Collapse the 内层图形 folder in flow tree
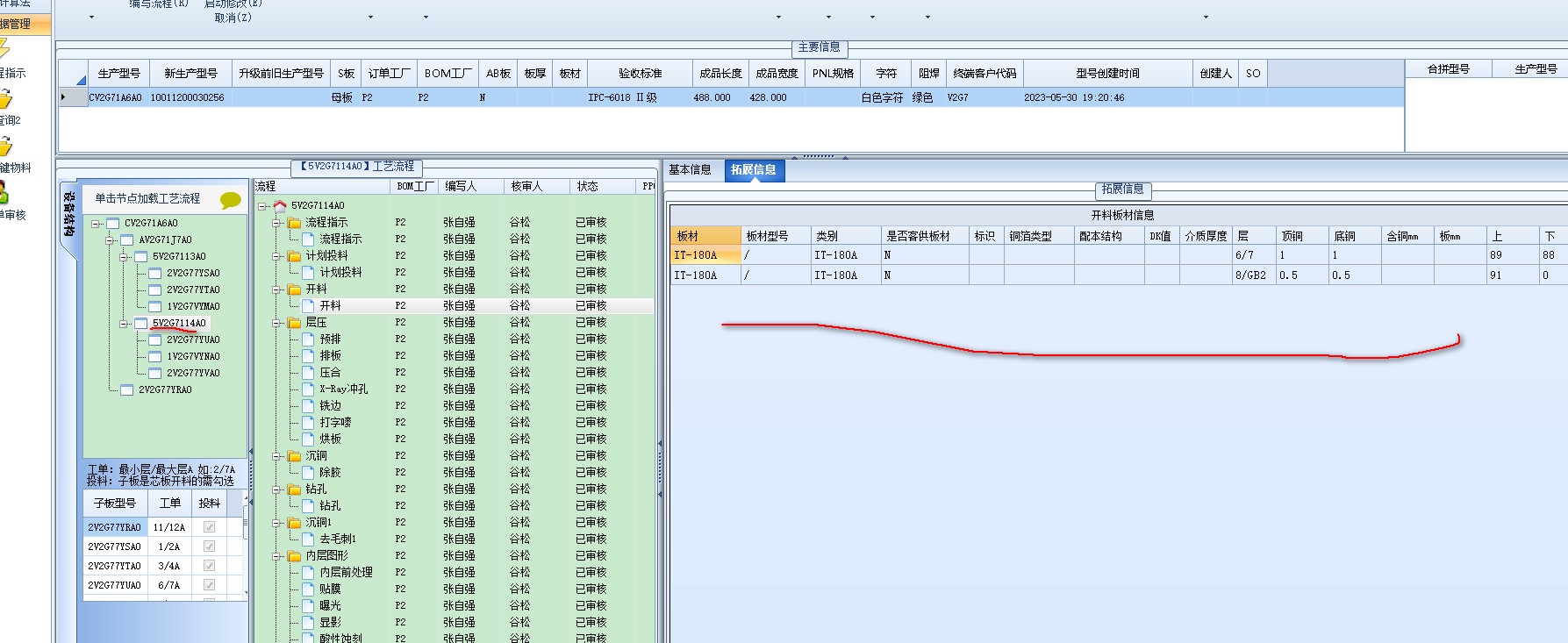 click(x=277, y=556)
